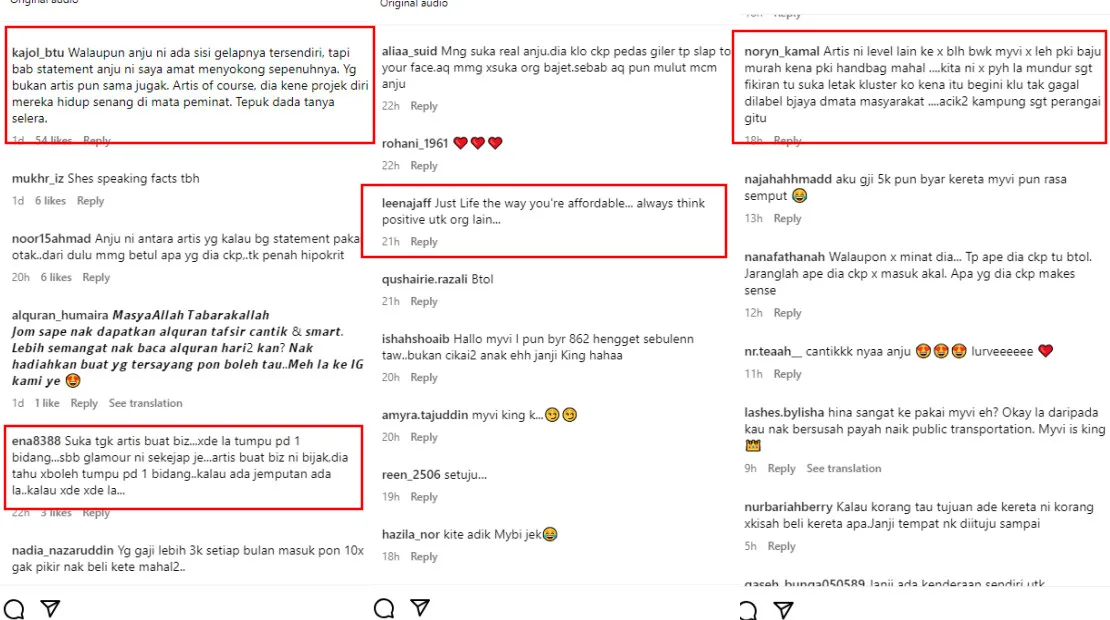See translation of alquran_humaira's comment

click(145, 404)
